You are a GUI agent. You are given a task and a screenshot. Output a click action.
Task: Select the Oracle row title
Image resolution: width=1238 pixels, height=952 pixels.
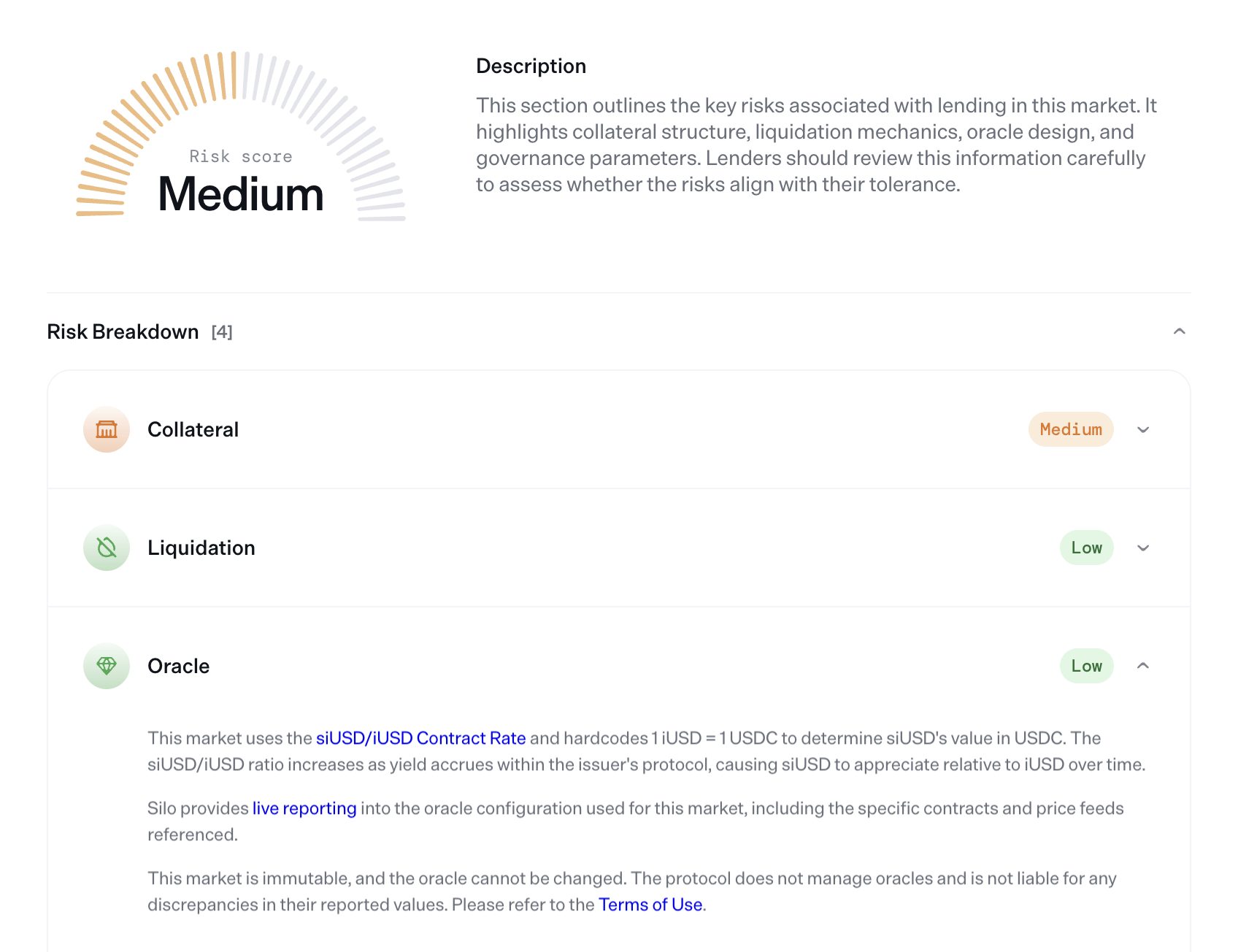(x=178, y=666)
